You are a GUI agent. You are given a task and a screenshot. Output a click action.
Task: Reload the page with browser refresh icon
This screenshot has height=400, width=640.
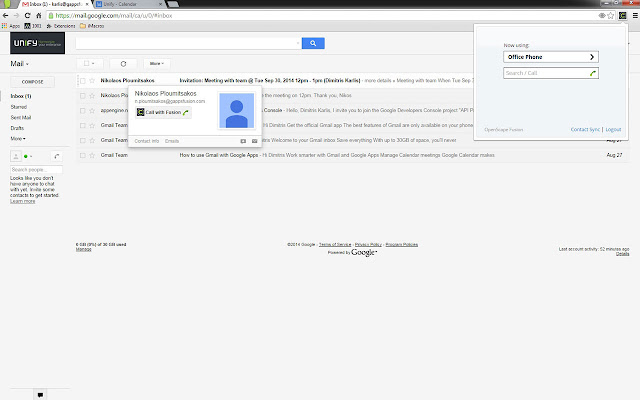[27, 16]
